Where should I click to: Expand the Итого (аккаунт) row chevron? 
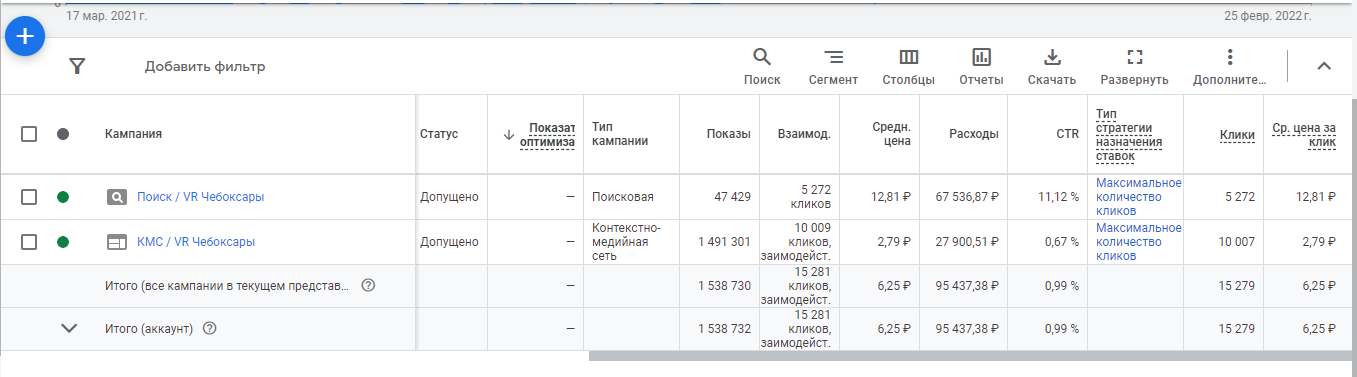pos(69,328)
